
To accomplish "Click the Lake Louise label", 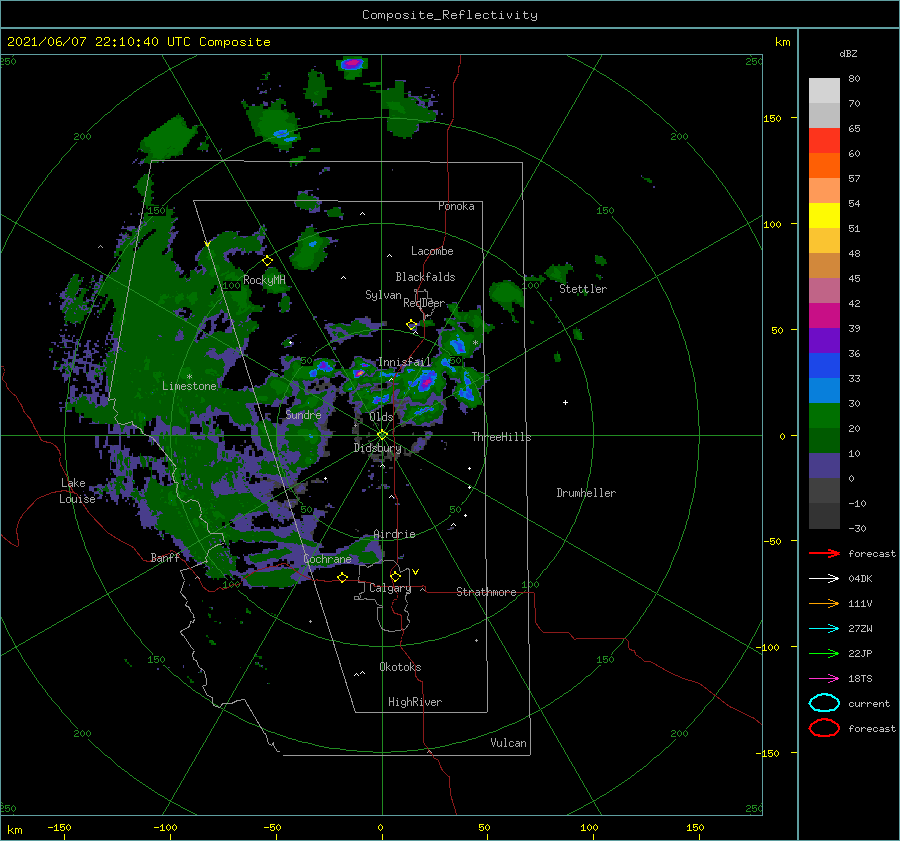I will tap(77, 491).
